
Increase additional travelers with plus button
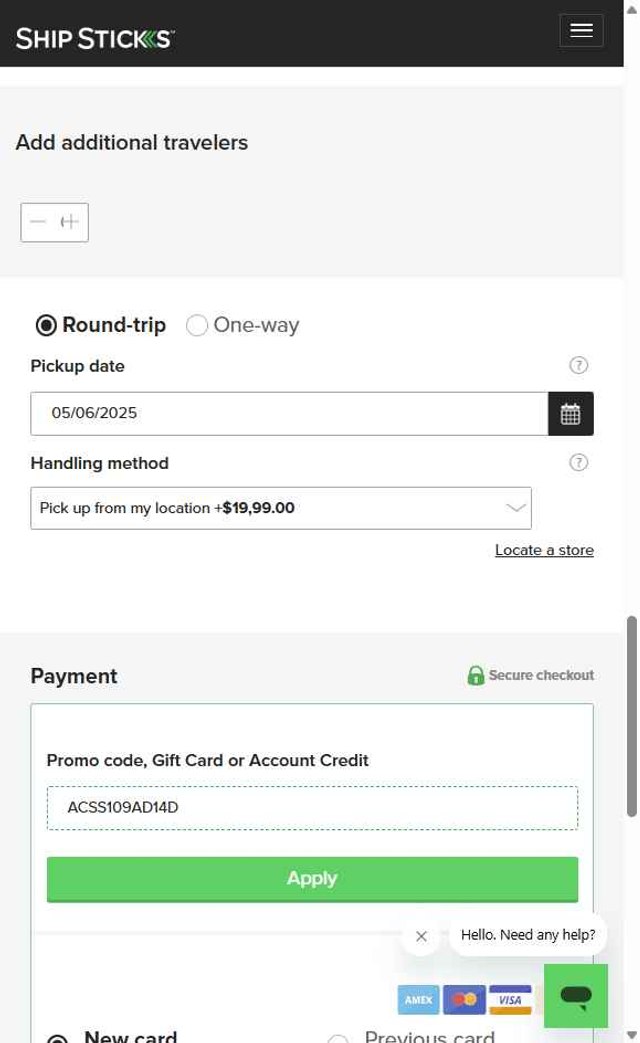[x=70, y=222]
